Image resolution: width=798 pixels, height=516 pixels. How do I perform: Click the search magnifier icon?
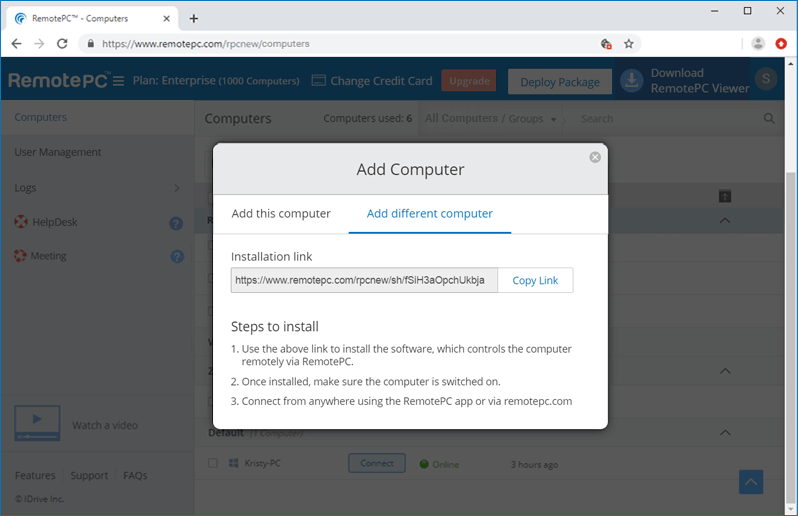pyautogui.click(x=769, y=119)
